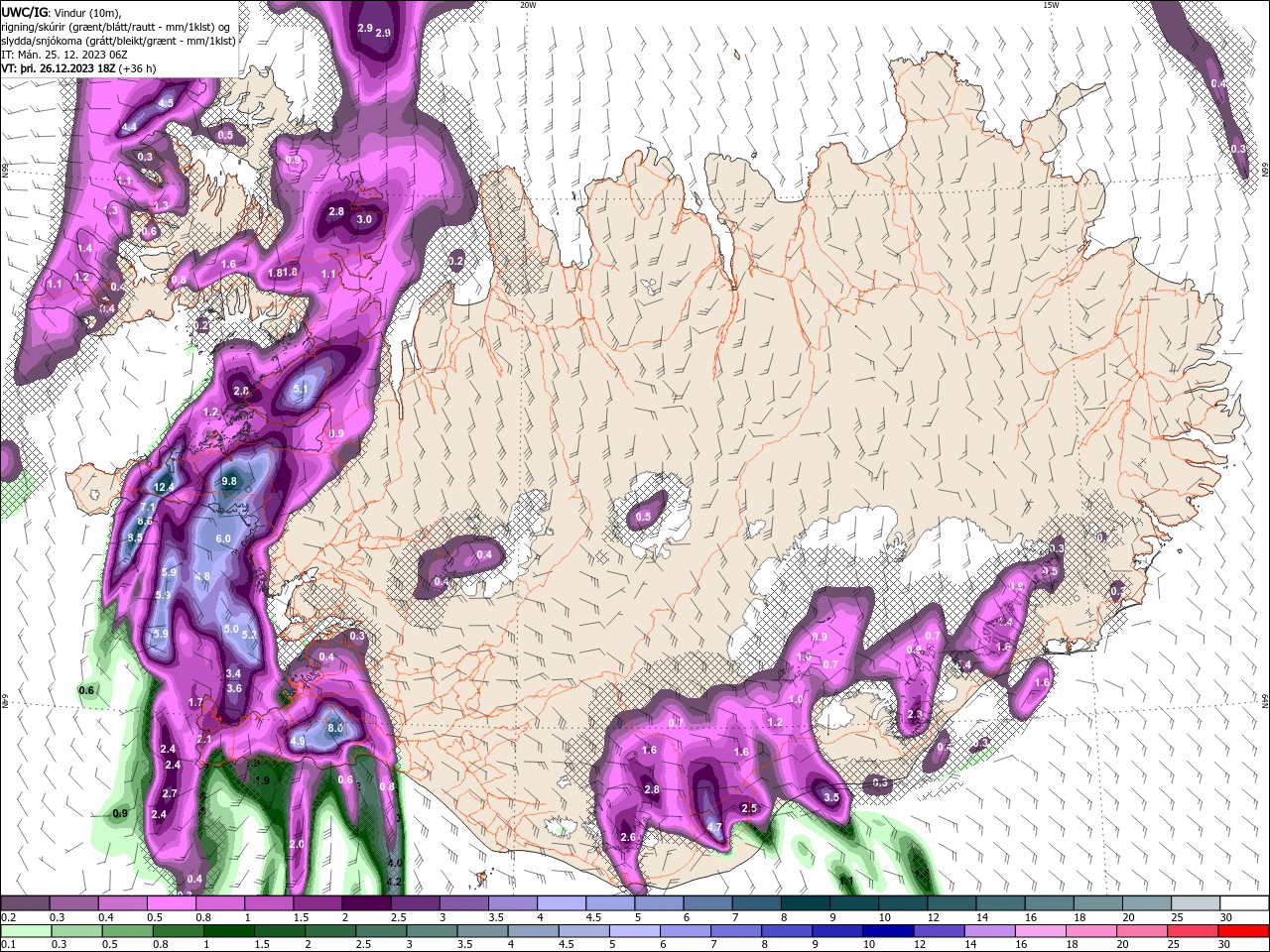Click the 15W longitude label

(x=1050, y=5)
